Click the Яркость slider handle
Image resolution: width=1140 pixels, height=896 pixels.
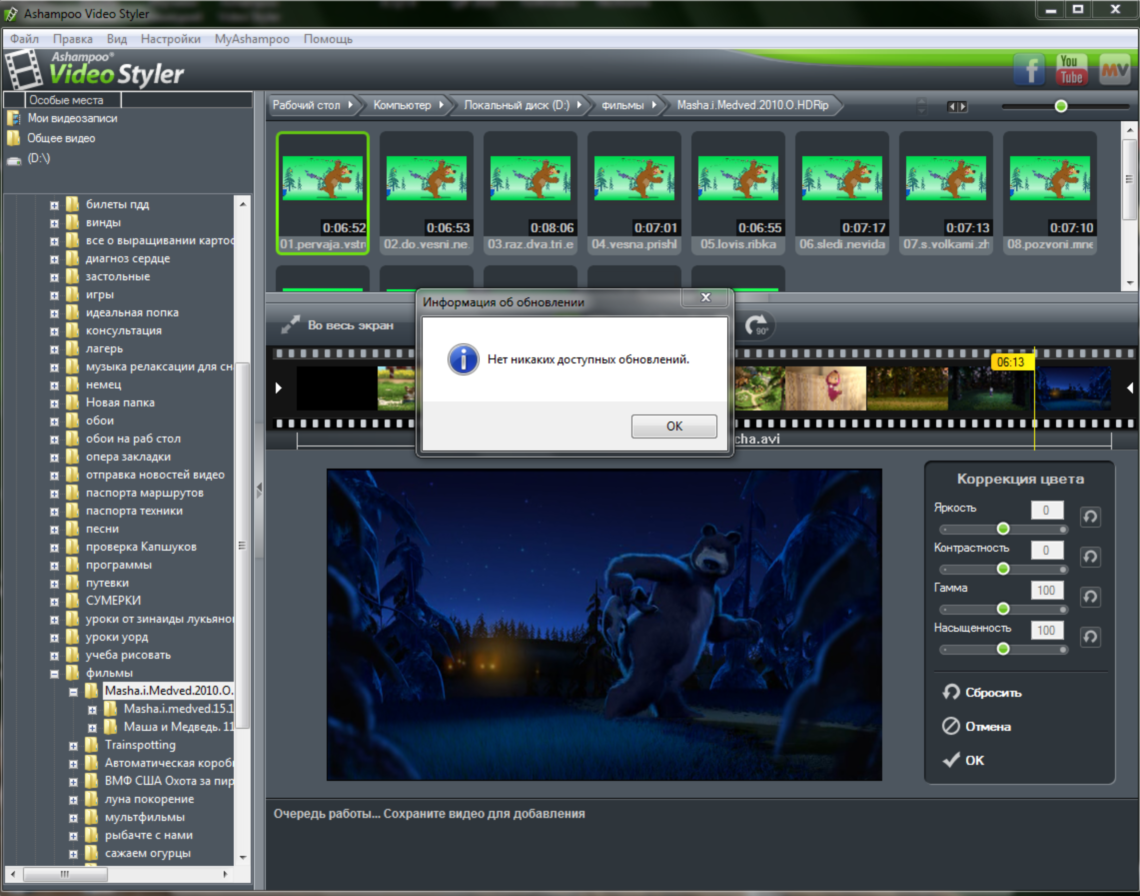coord(1003,529)
